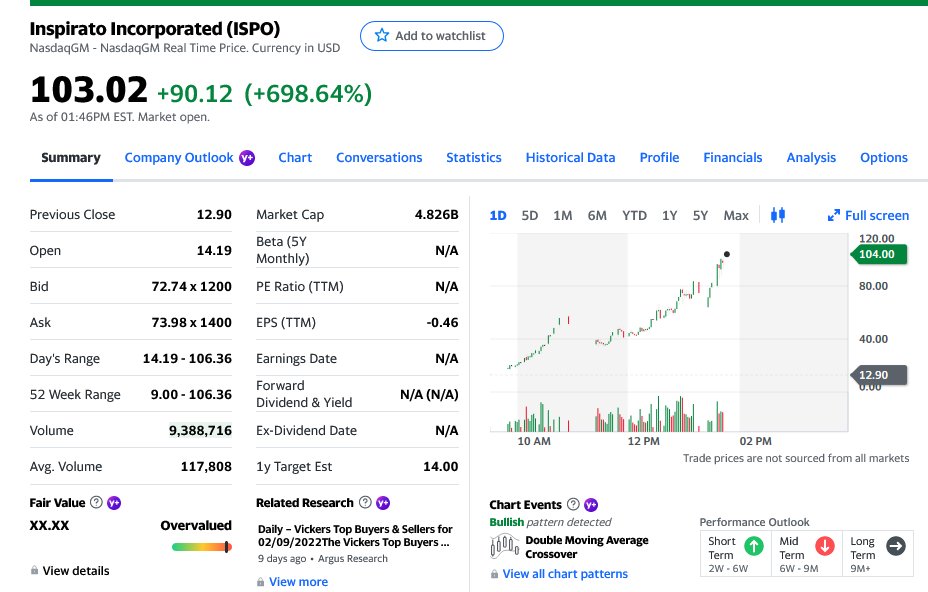
Task: Click the Avg. Volume value 117,808
Action: [x=206, y=466]
